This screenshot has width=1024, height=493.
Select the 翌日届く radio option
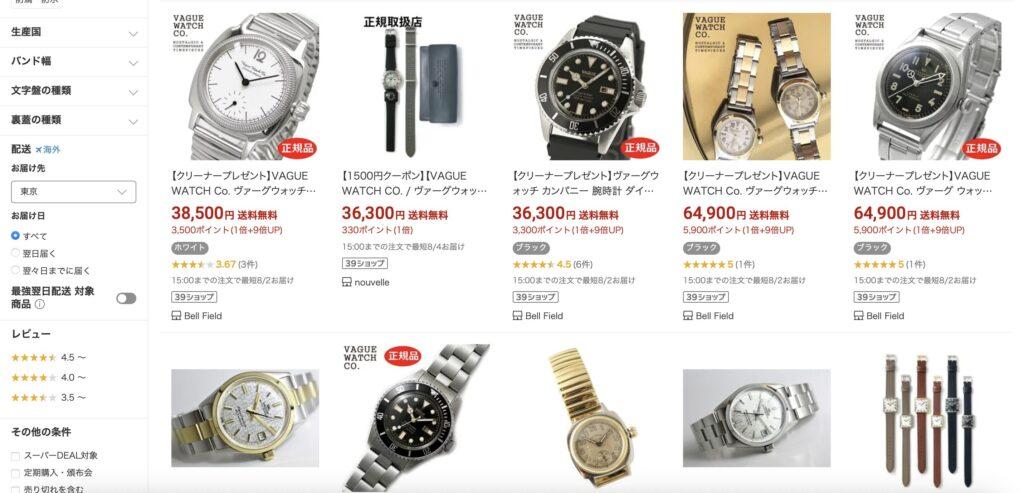tap(34, 253)
